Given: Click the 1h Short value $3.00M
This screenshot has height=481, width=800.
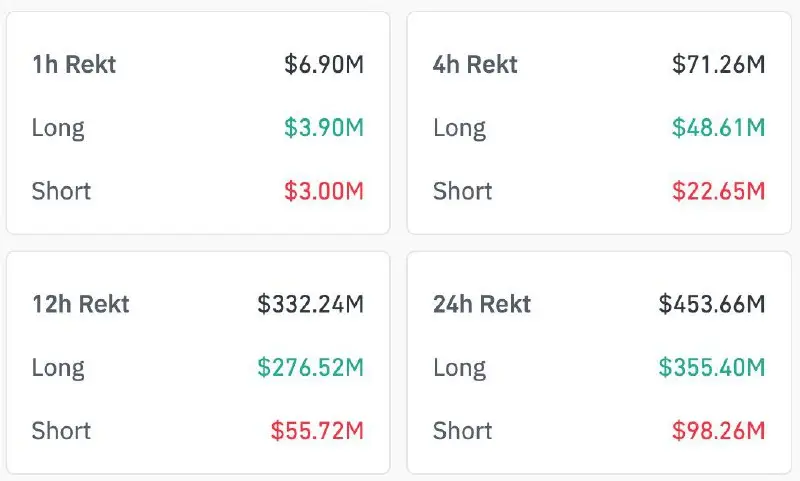Looking at the screenshot, I should click(324, 191).
